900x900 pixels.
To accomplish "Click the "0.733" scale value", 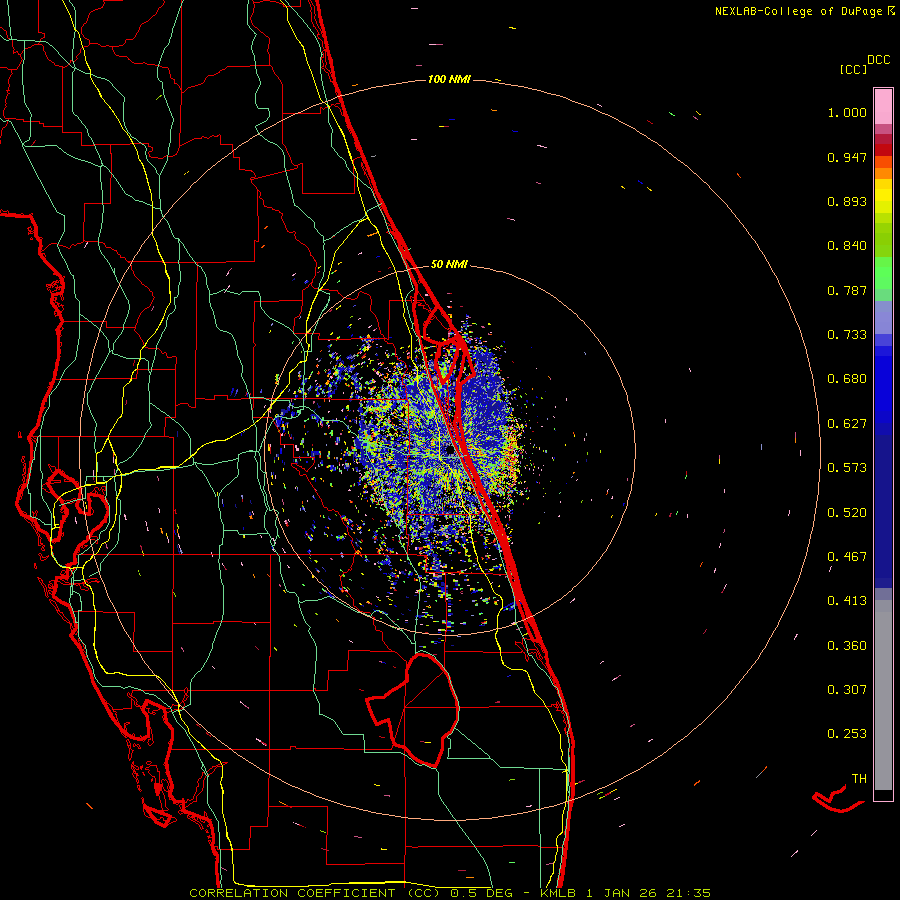I will tap(847, 335).
